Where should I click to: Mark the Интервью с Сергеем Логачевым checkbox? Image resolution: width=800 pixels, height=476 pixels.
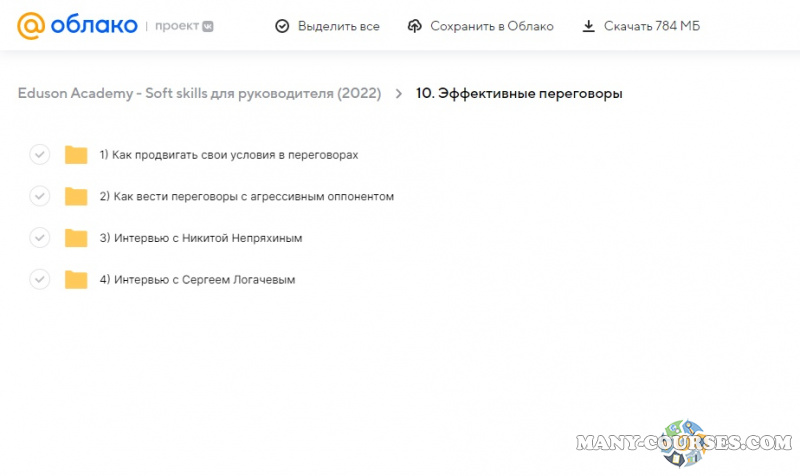click(40, 280)
